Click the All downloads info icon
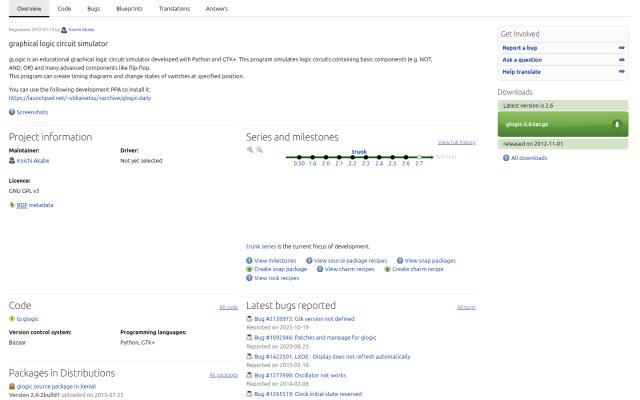 [x=506, y=158]
